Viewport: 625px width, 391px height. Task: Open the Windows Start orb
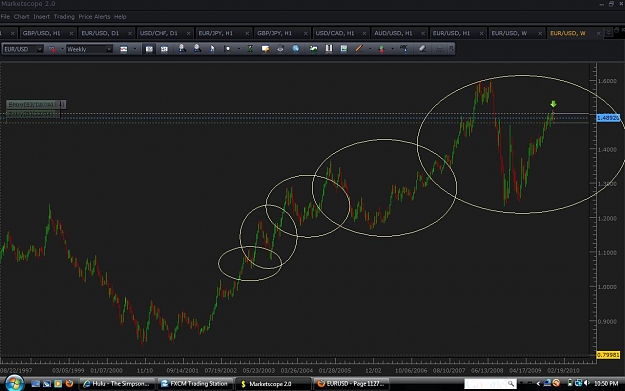tap(14, 383)
